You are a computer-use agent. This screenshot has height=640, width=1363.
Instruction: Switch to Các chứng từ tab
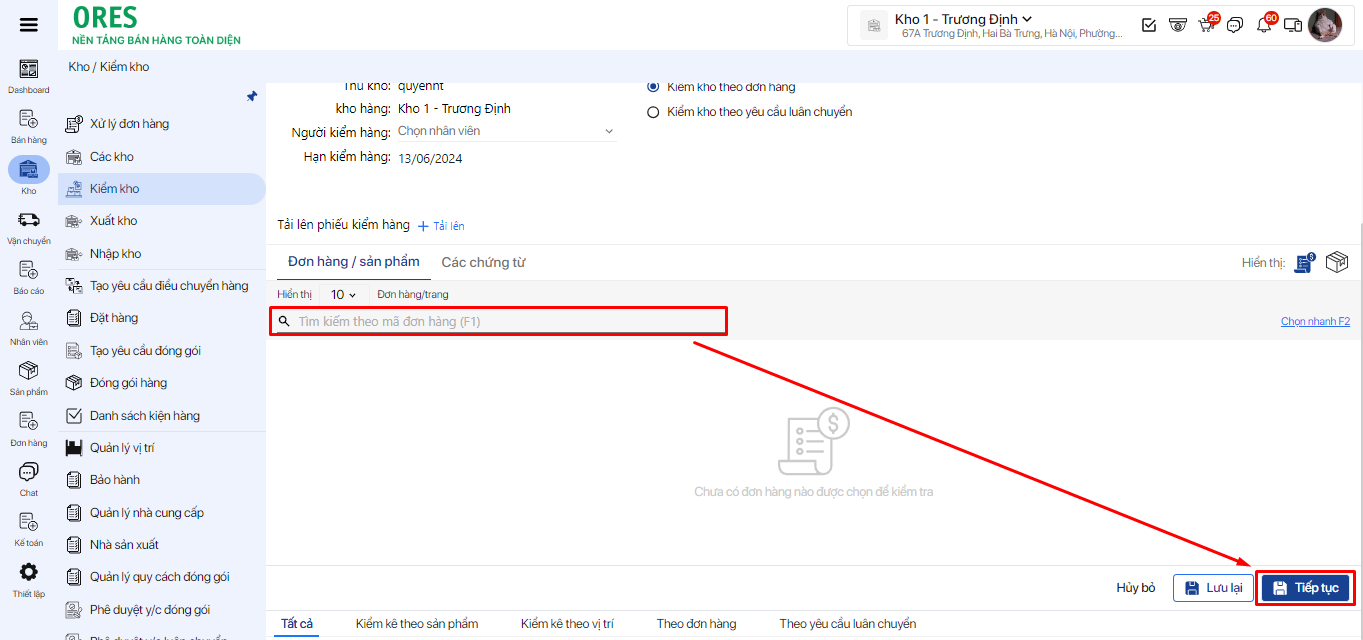coord(483,262)
